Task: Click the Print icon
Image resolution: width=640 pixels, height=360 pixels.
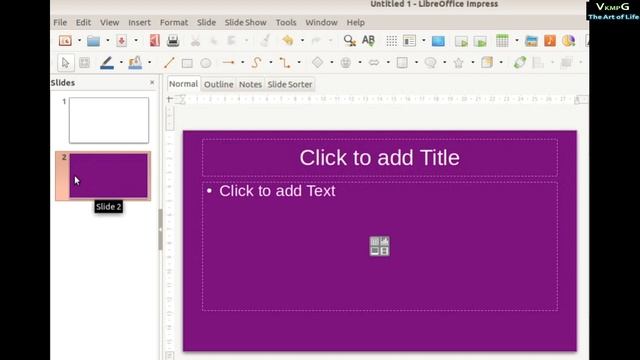Action: [x=173, y=40]
